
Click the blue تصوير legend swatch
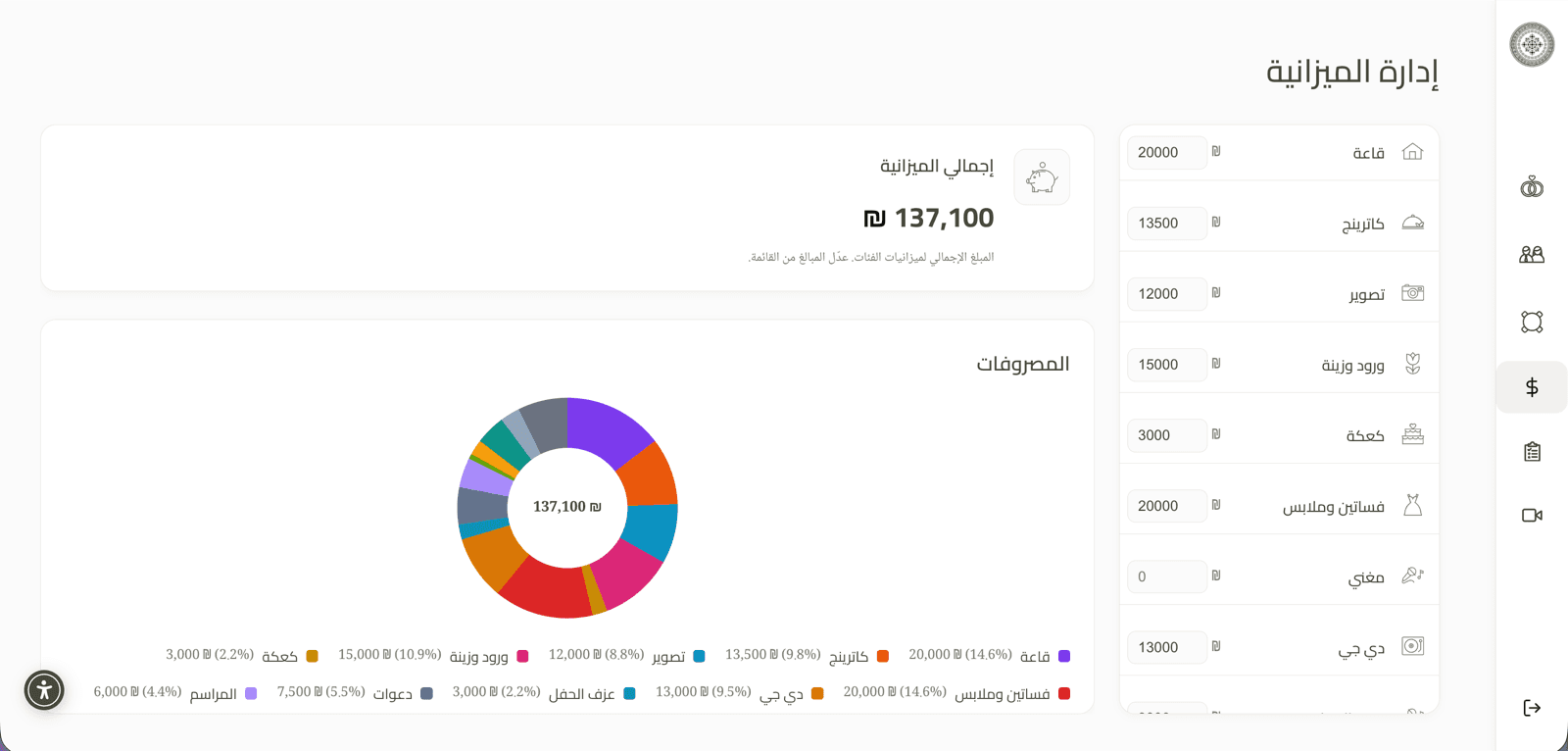(x=699, y=656)
